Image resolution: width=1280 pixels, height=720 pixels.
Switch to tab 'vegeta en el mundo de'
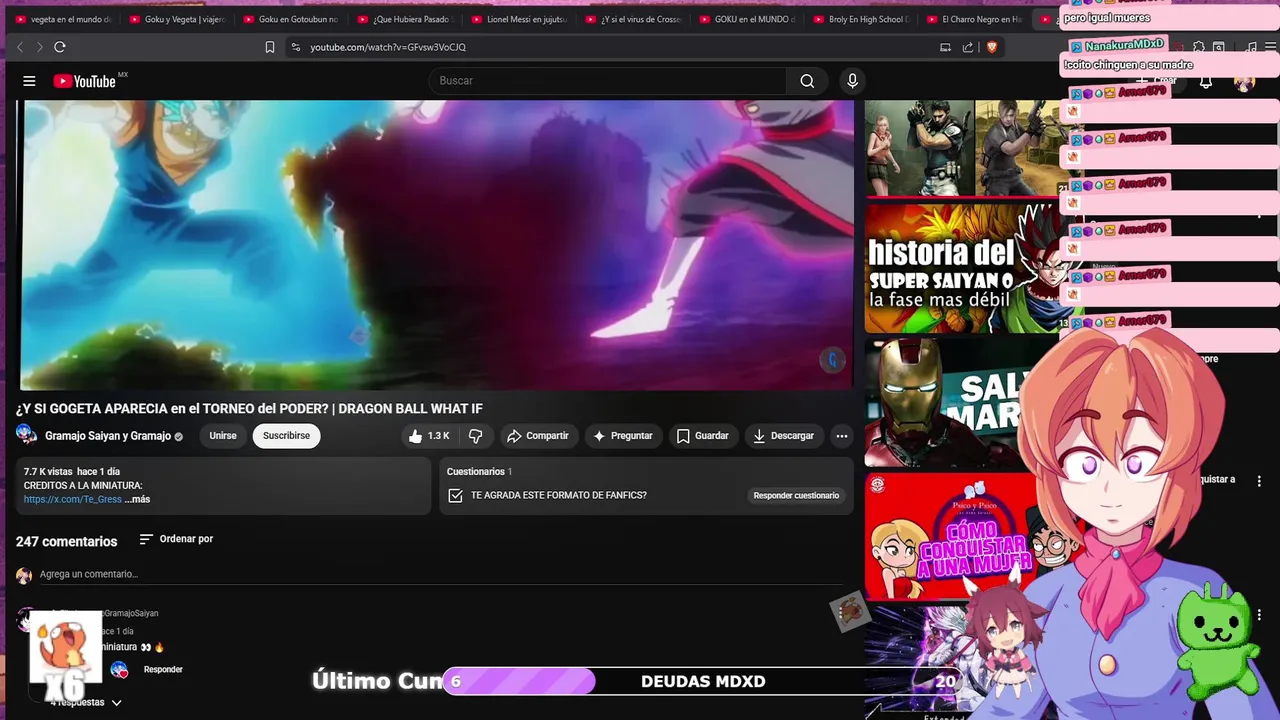pyautogui.click(x=62, y=19)
